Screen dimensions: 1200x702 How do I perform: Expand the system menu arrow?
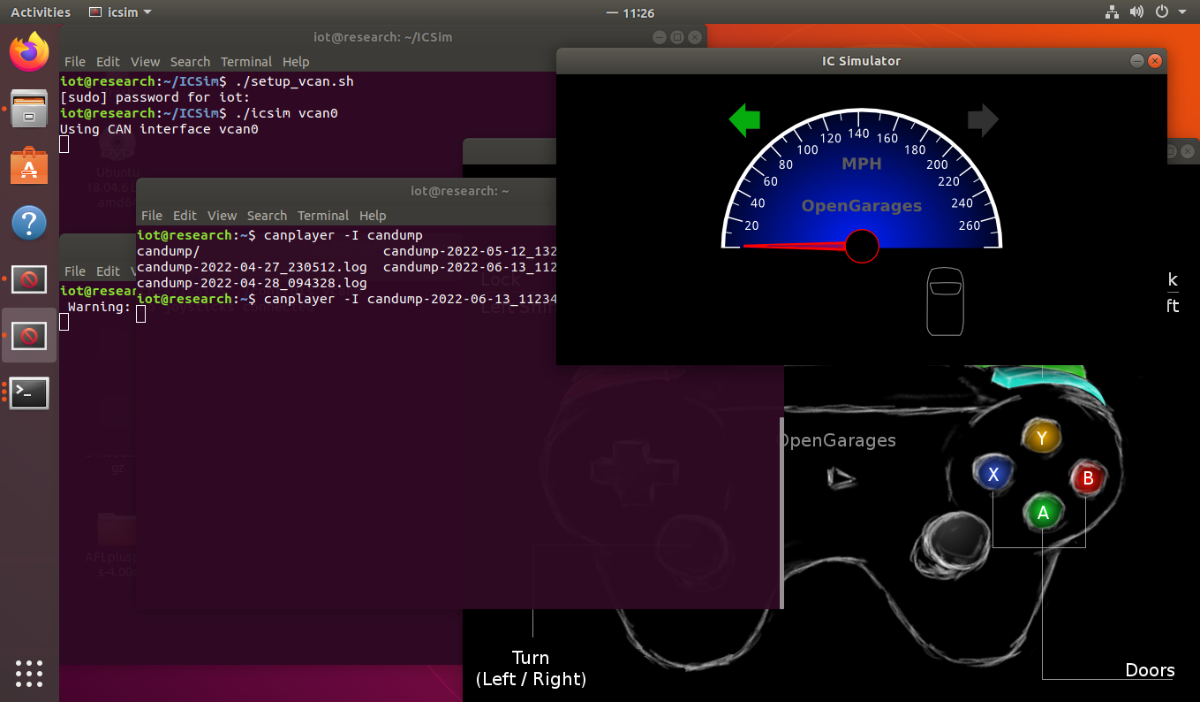tap(1180, 12)
